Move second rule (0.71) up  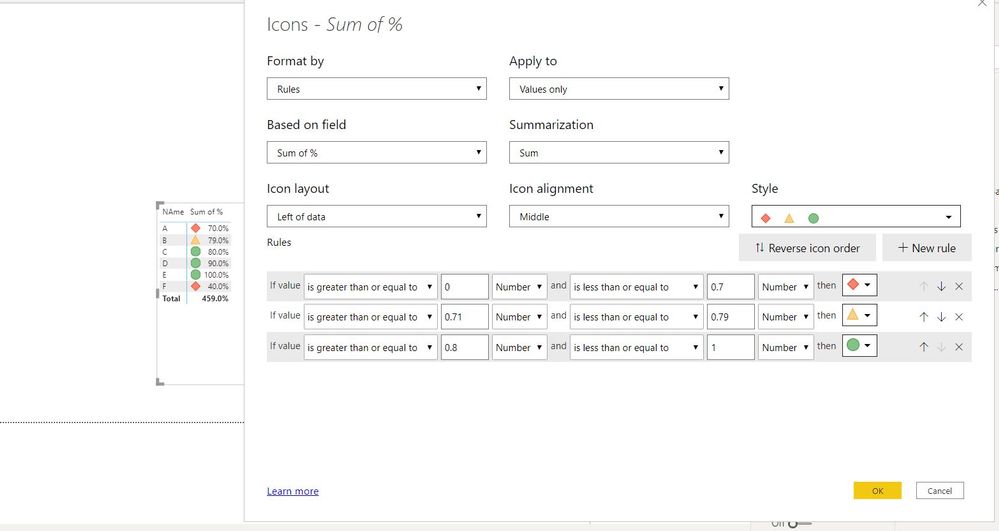pos(924,317)
